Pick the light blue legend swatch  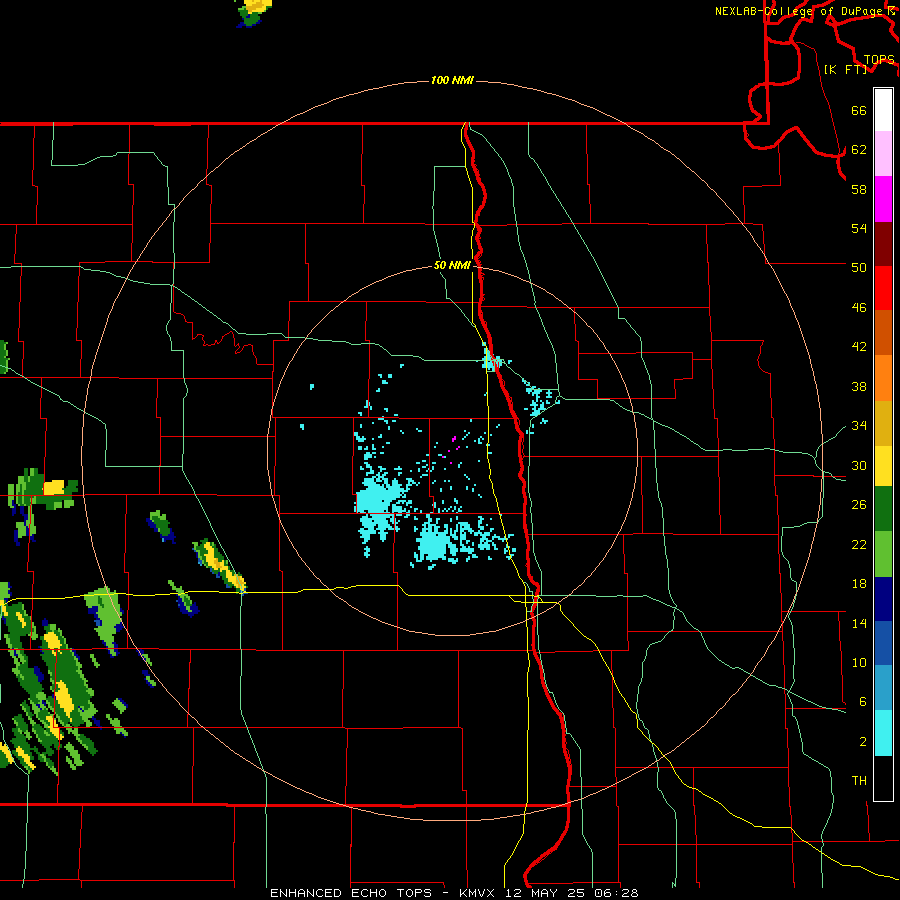883,688
